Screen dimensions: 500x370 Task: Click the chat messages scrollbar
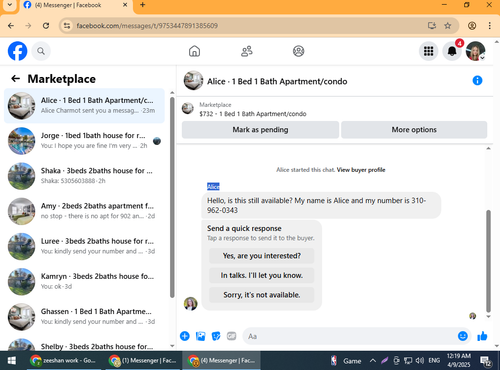[x=488, y=261]
